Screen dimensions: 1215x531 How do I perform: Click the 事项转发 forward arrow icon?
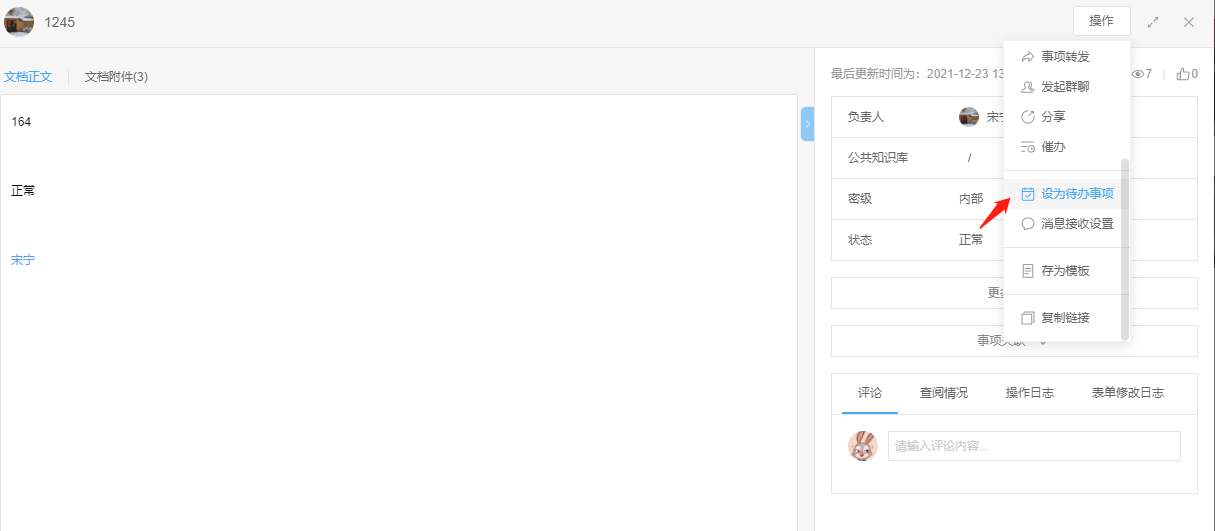tap(1027, 57)
